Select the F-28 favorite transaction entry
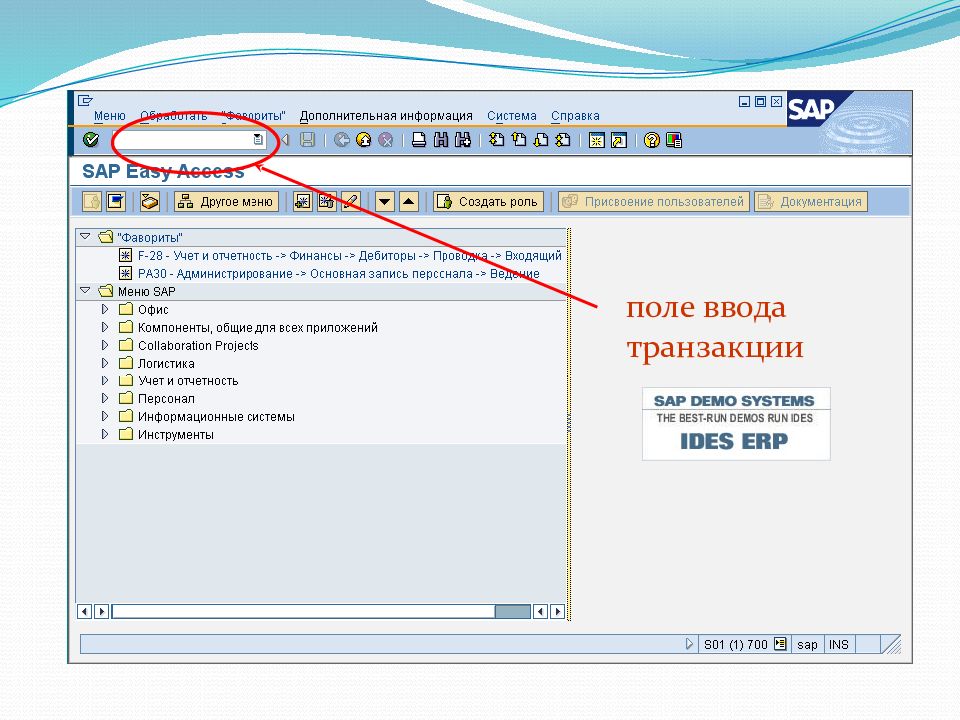960x720 pixels. tap(350, 255)
